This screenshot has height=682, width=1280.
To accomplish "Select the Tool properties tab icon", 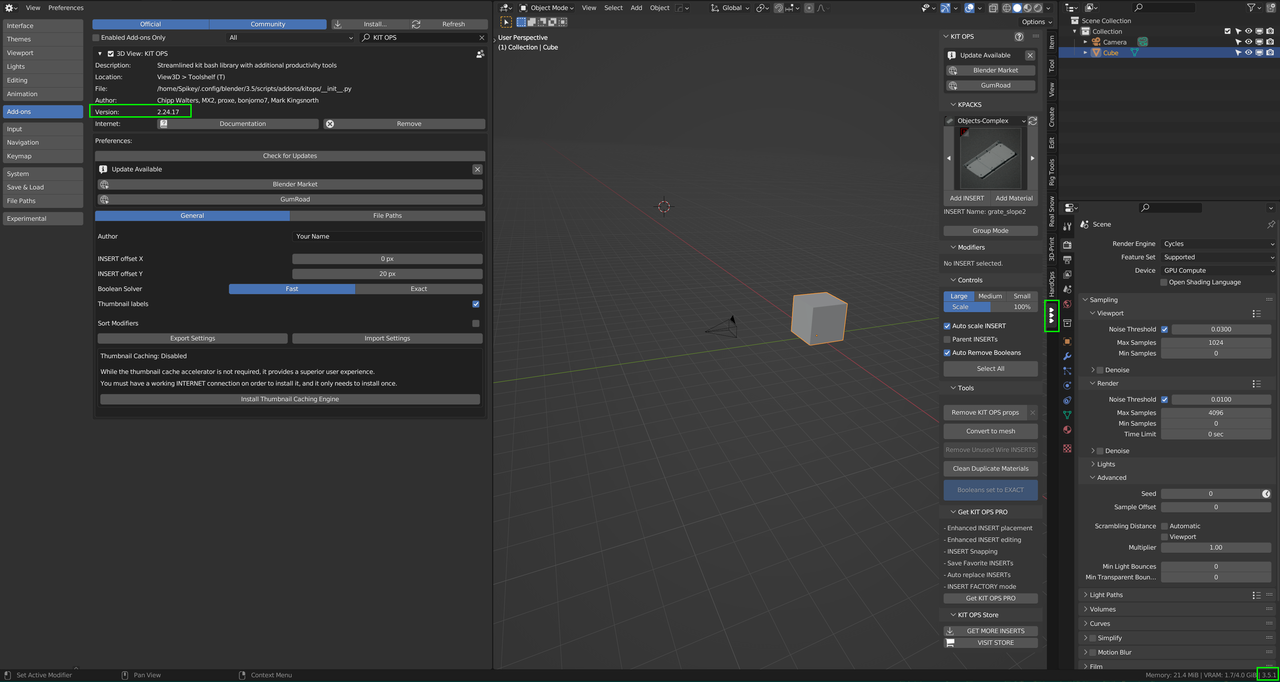I will 1067,227.
